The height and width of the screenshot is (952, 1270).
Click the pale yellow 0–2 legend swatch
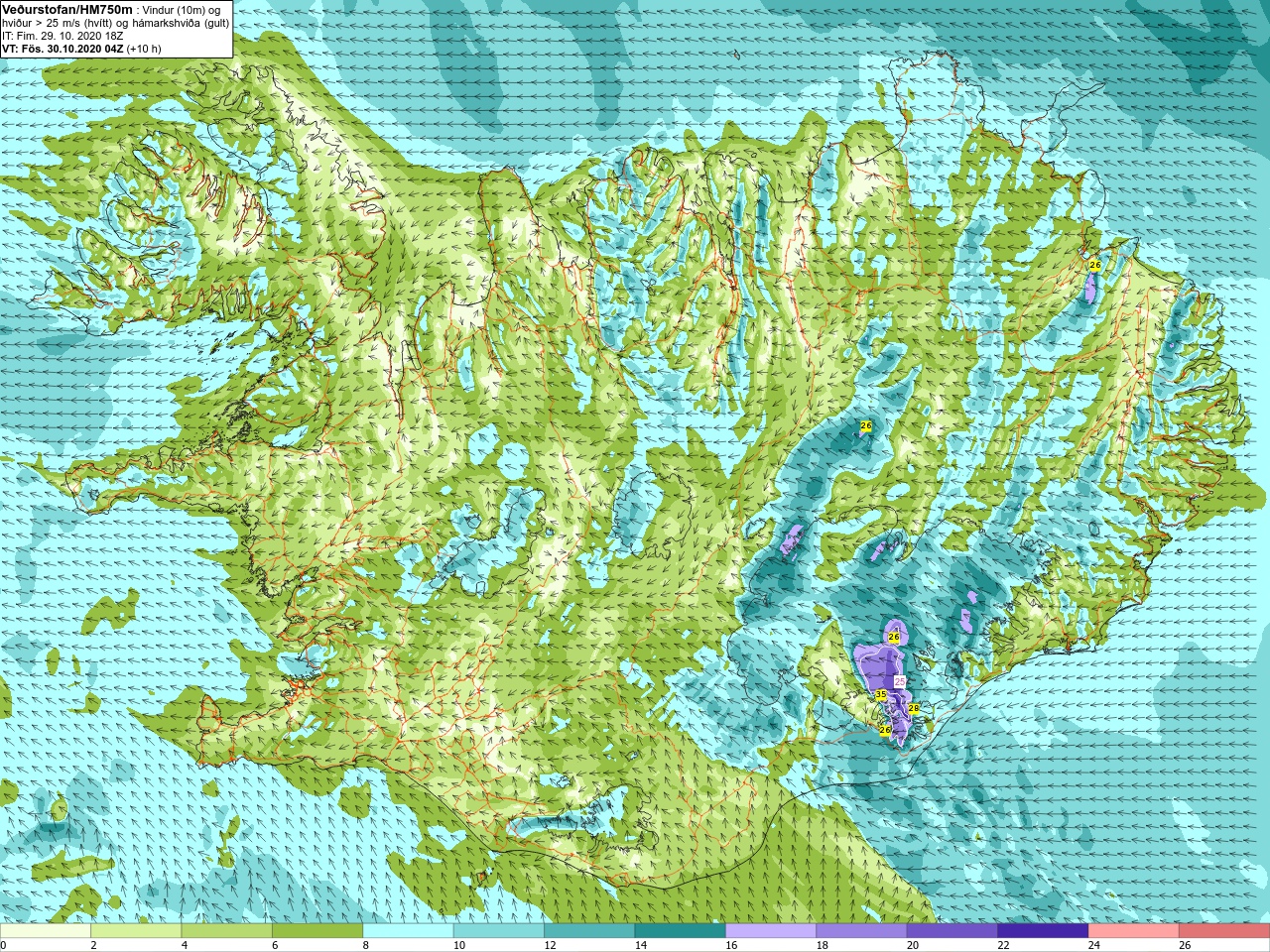pyautogui.click(x=46, y=931)
